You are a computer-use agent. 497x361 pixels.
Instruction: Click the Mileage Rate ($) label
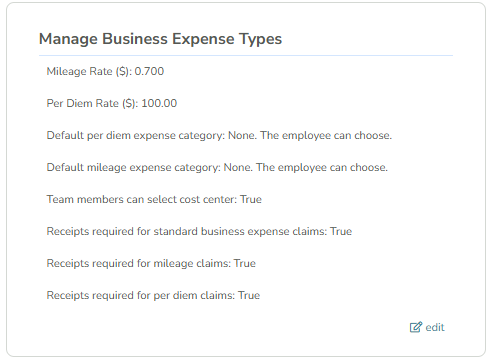89,71
